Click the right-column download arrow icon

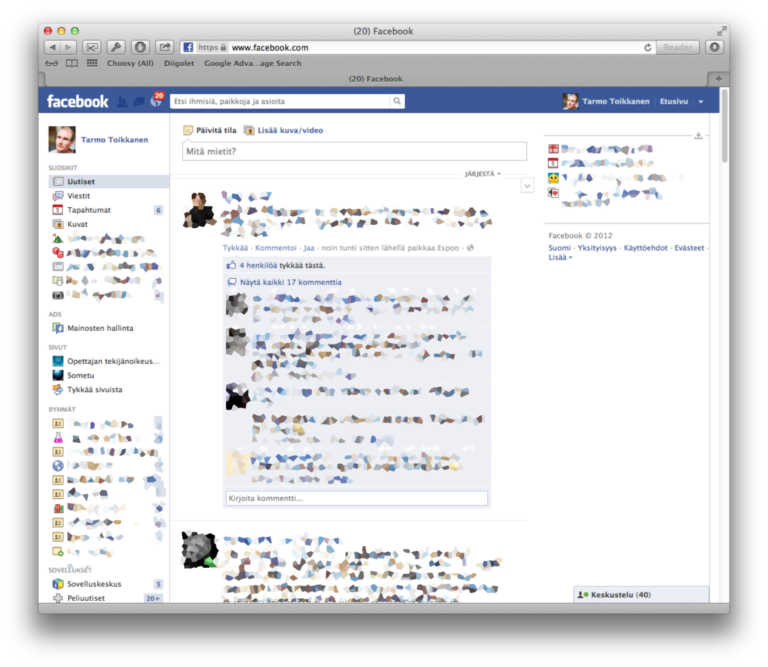point(698,136)
